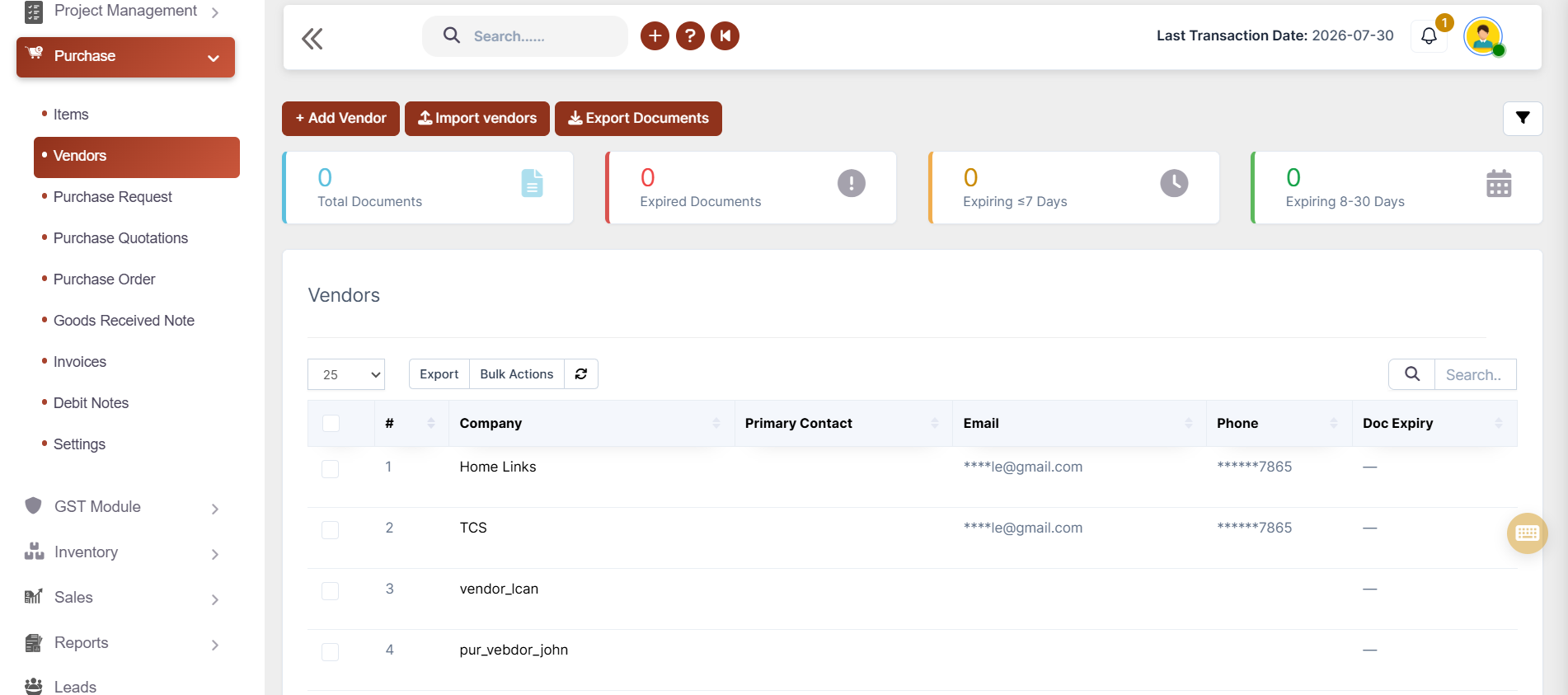Screen dimensions: 1568x695
Task: Expand the Reports menu
Action: 124,643
